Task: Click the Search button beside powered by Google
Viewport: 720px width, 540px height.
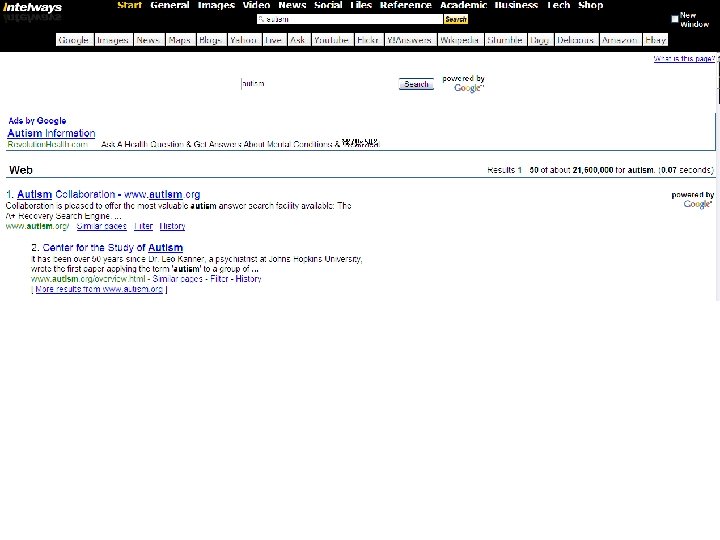Action: (x=416, y=84)
